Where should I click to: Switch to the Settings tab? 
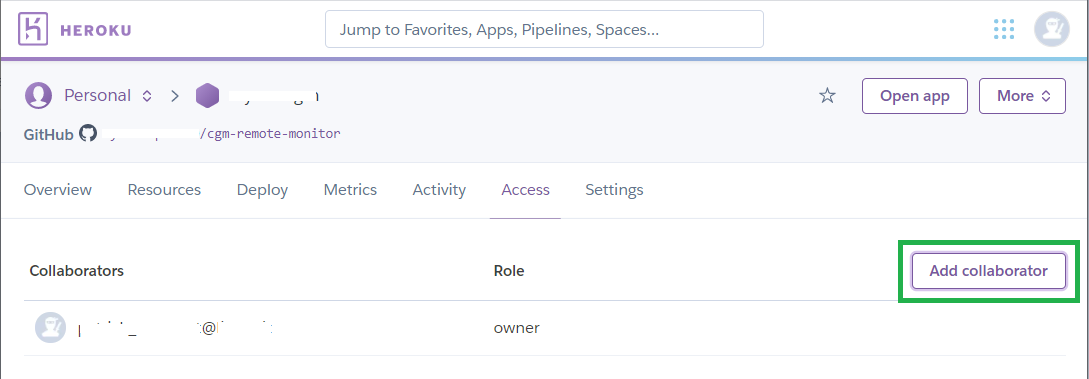[x=614, y=190]
